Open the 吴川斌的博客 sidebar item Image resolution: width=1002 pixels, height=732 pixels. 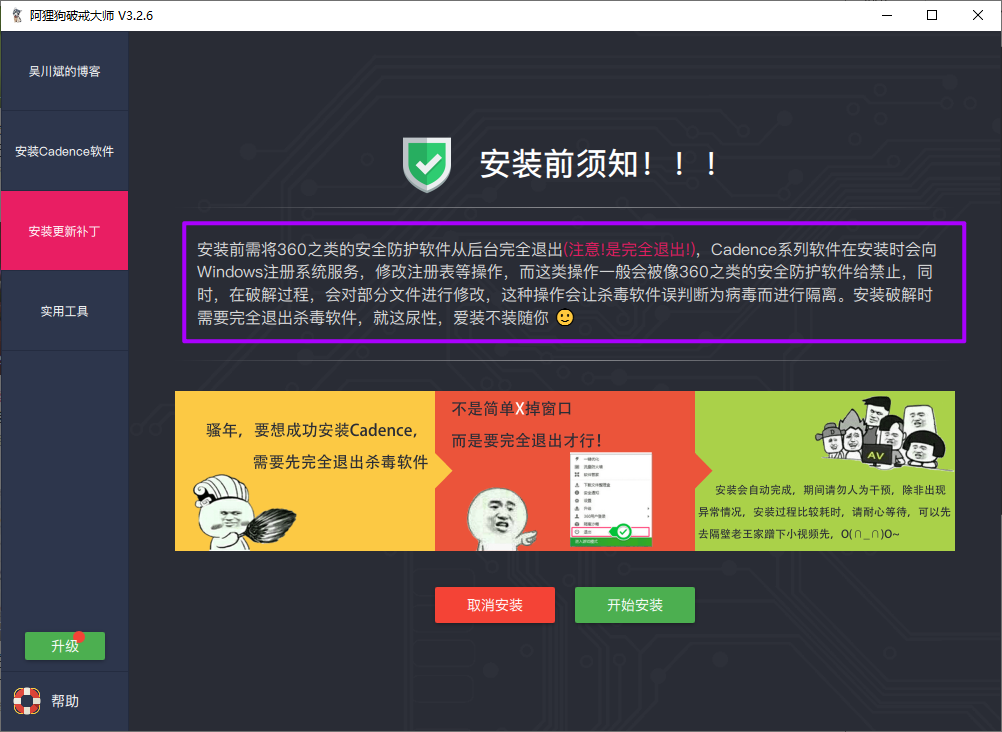pos(65,71)
